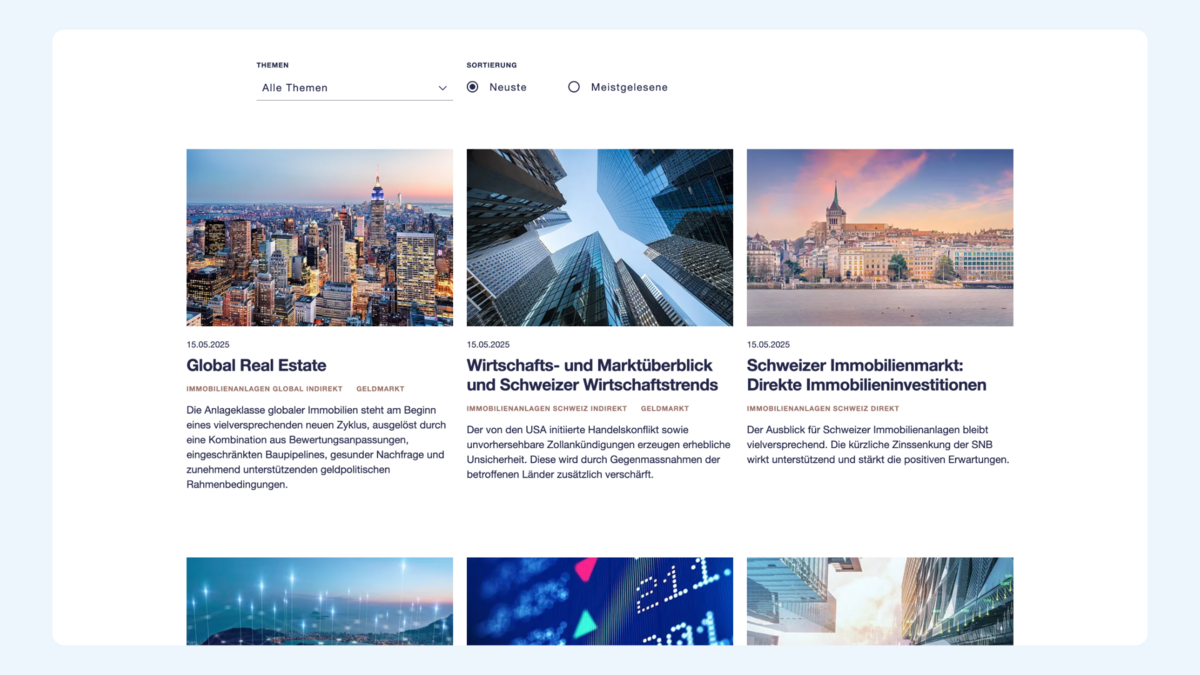Open the New York skyline article image
This screenshot has height=675, width=1200.
point(320,238)
